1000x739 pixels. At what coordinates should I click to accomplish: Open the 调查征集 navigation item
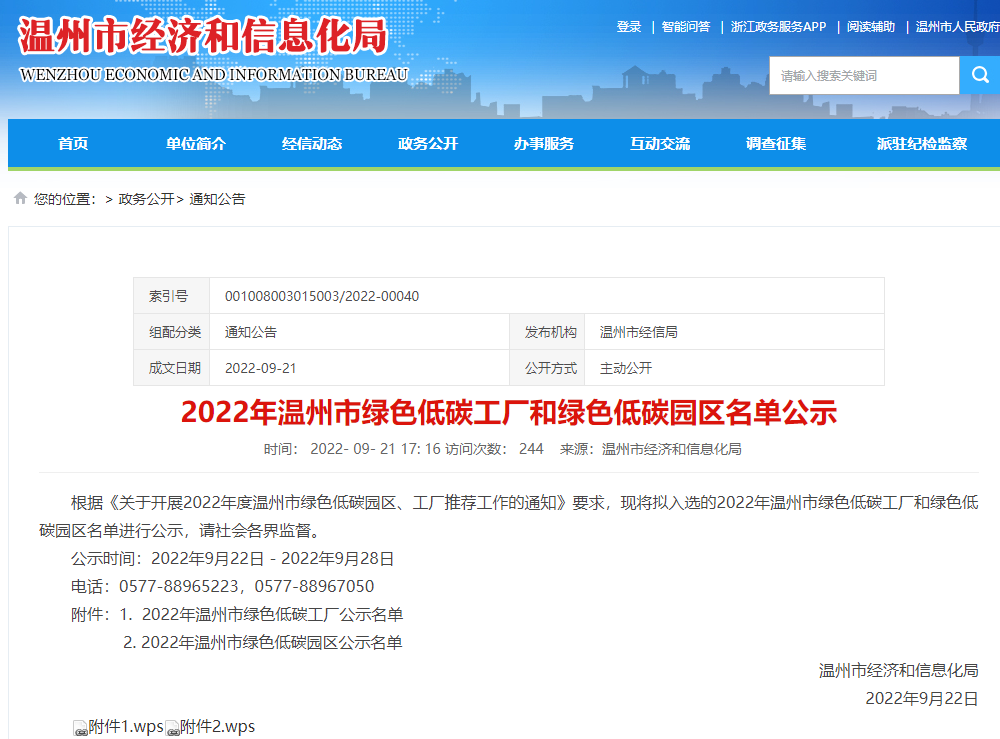776,143
